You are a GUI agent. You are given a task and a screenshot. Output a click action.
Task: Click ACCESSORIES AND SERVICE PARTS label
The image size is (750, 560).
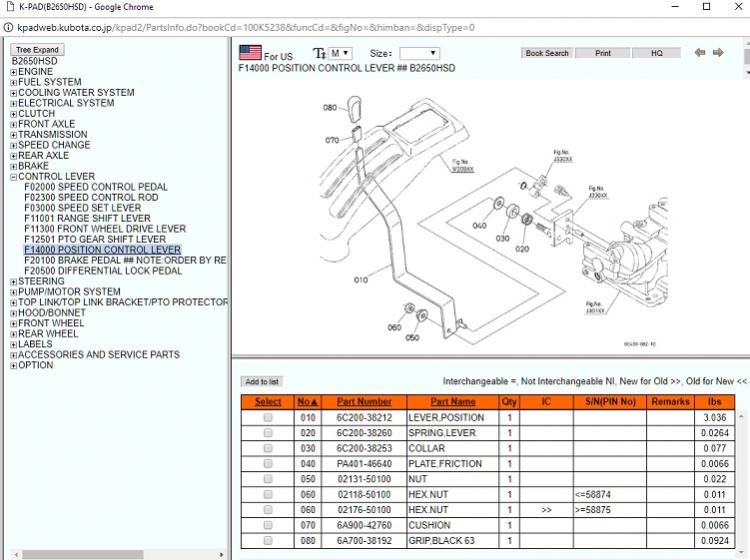tap(99, 355)
